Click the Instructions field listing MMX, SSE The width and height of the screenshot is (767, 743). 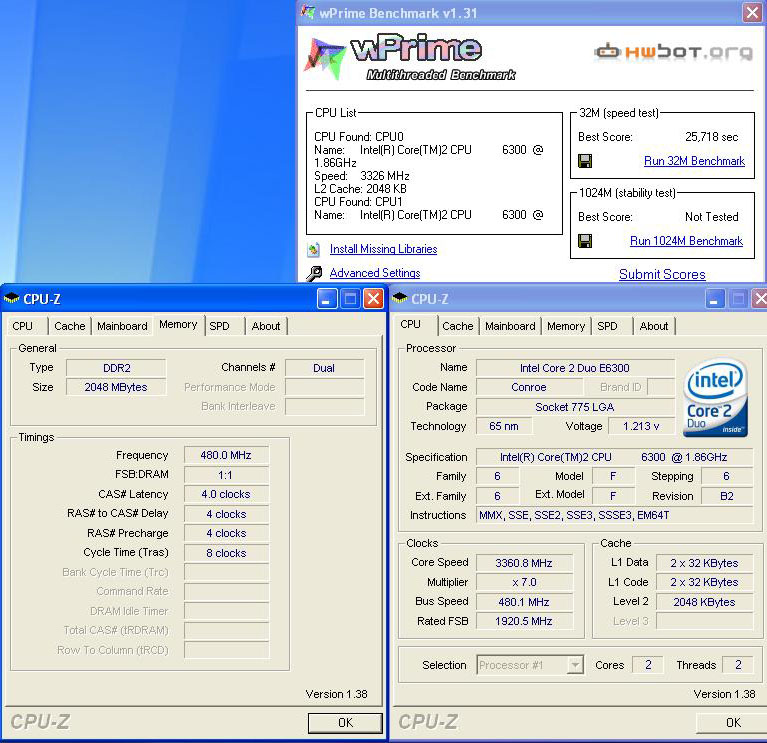pyautogui.click(x=614, y=515)
